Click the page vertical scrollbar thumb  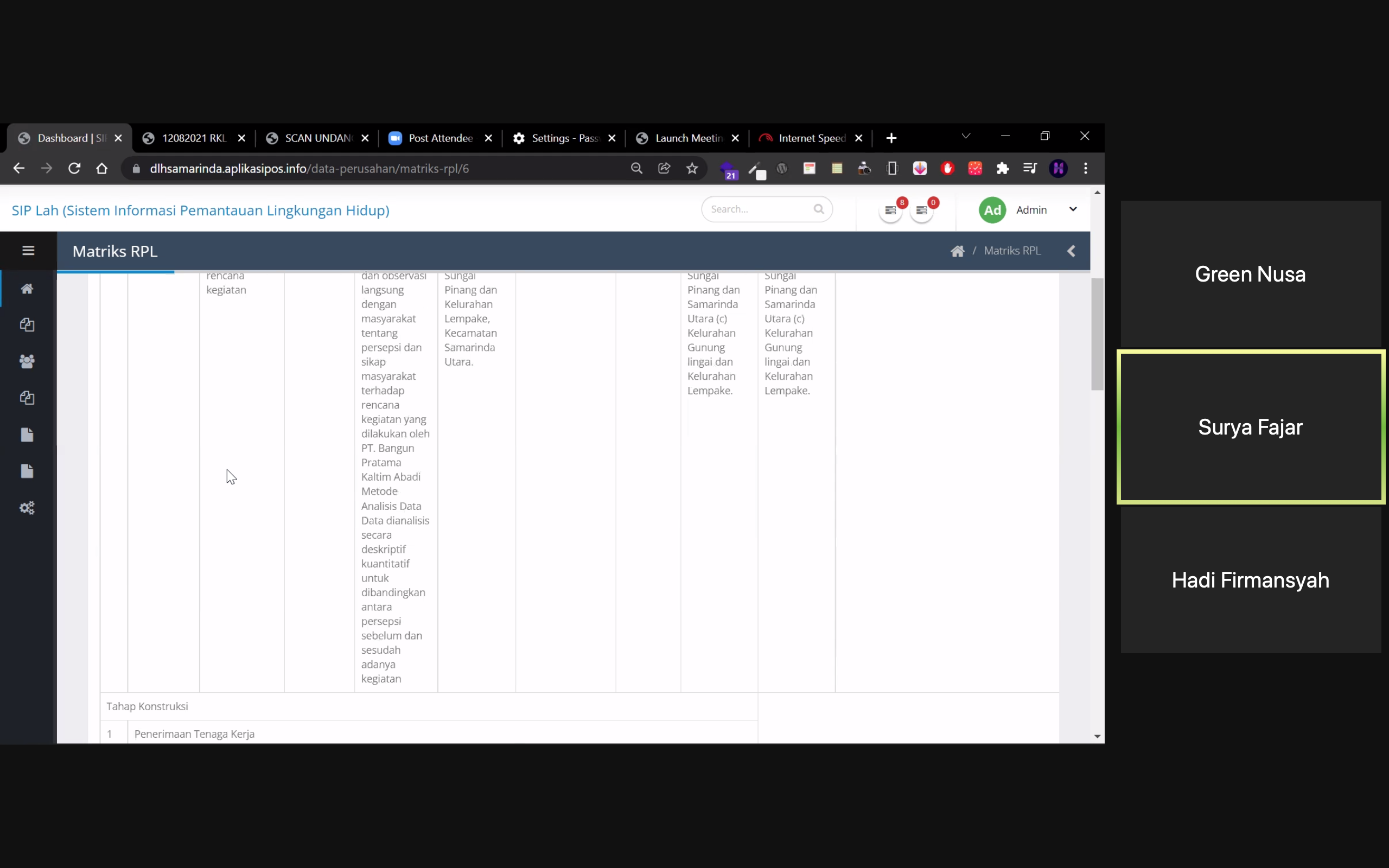point(1097,334)
